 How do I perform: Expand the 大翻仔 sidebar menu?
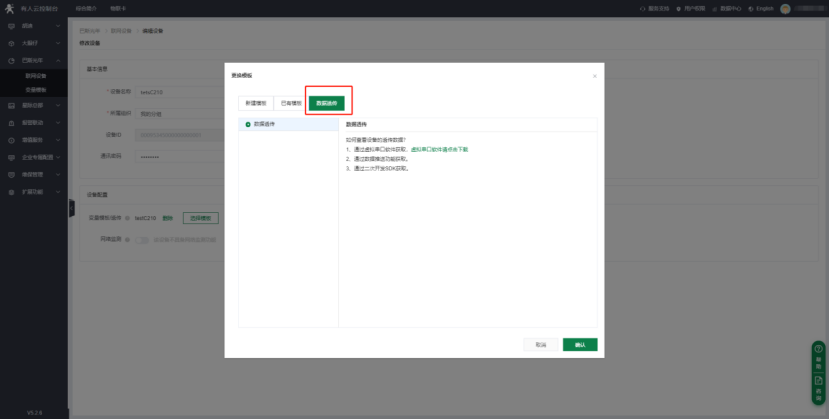click(34, 42)
